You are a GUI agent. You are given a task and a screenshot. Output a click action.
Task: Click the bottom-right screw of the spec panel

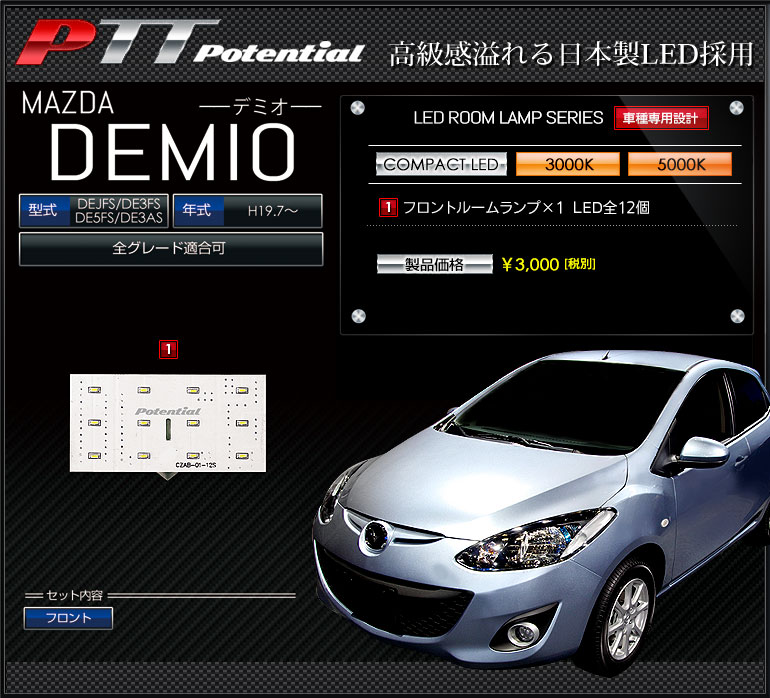pos(737,317)
